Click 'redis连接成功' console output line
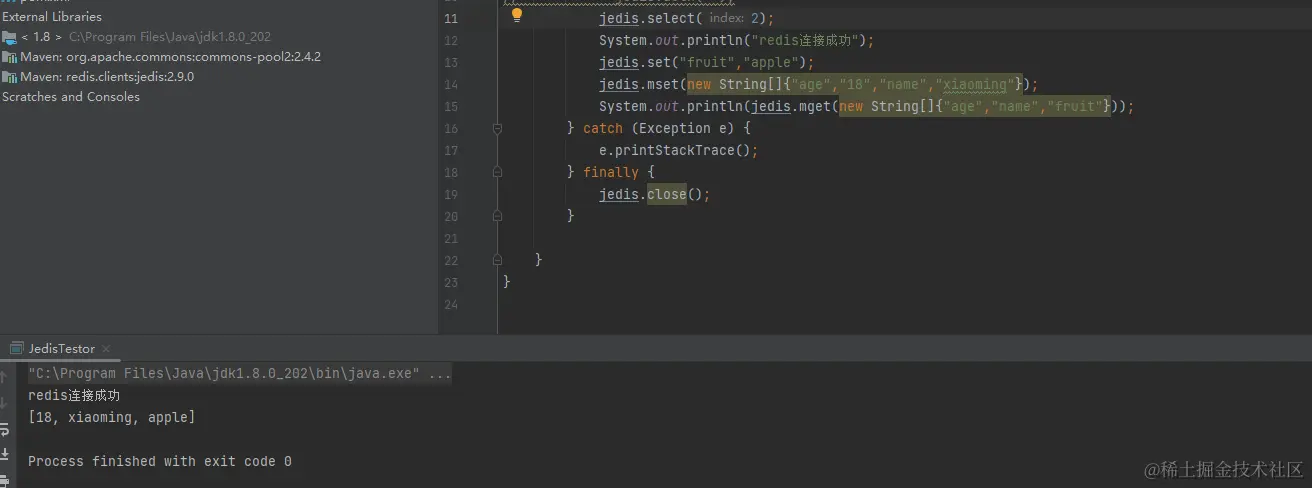 [x=74, y=396]
